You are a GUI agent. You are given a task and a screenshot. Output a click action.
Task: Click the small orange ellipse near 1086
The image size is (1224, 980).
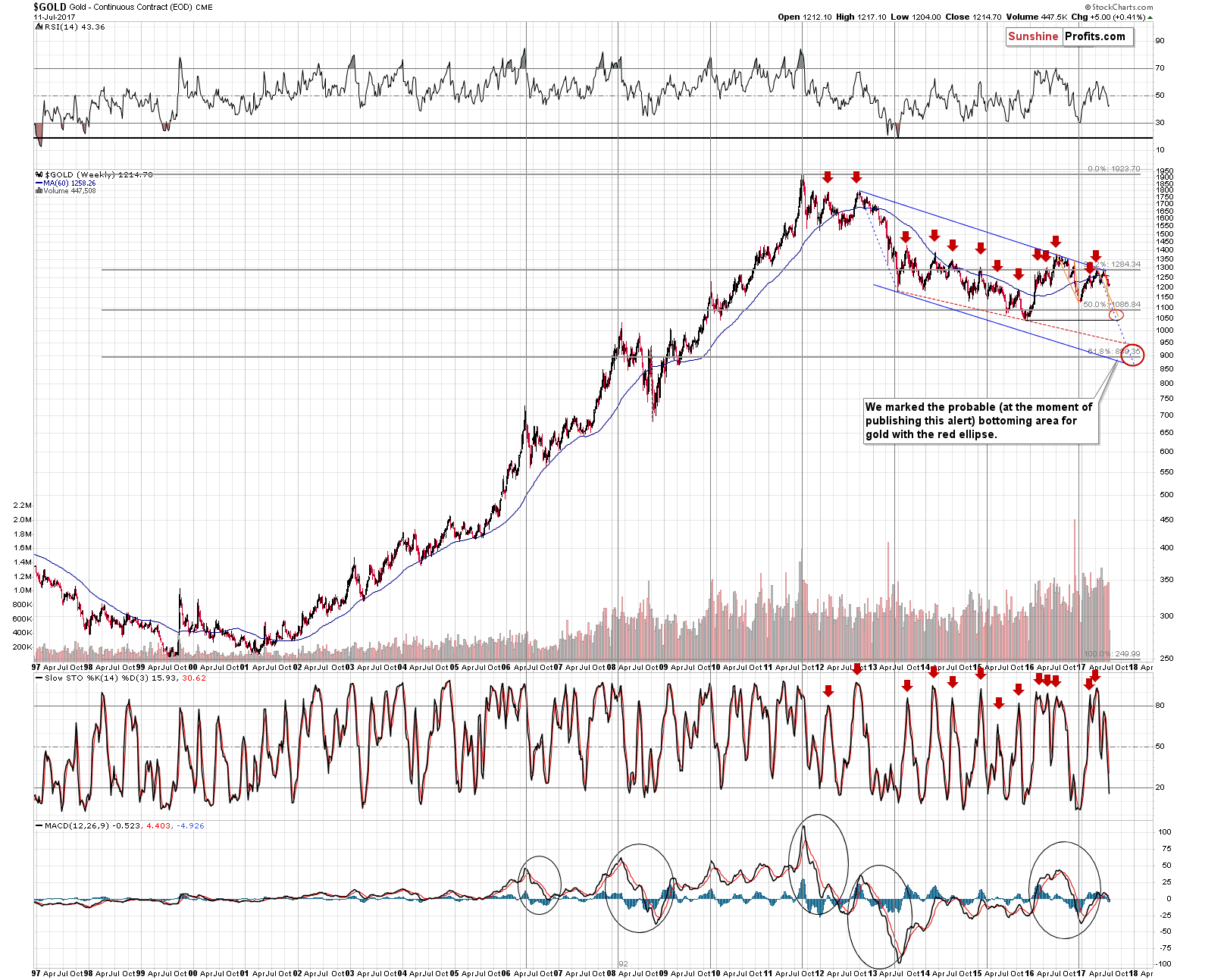pyautogui.click(x=1116, y=315)
